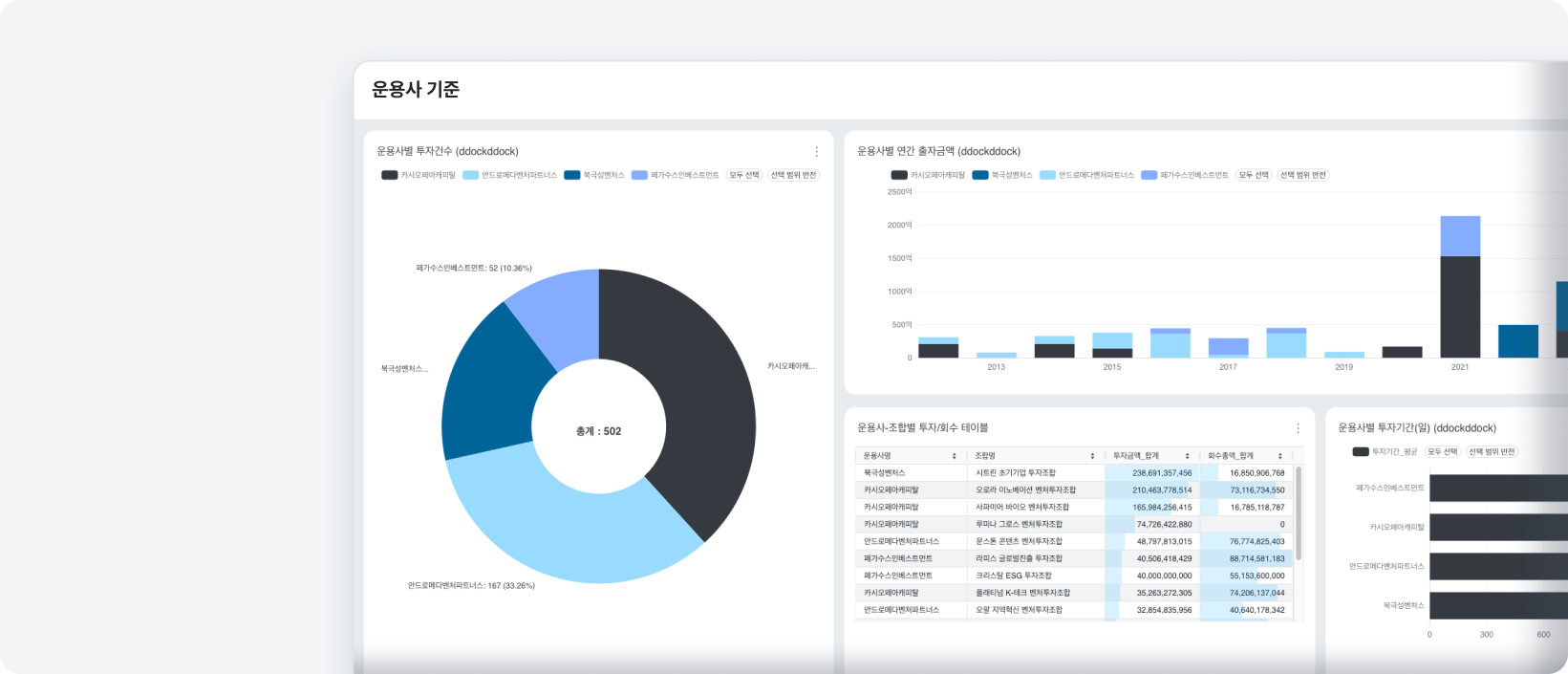This screenshot has width=1568, height=674.
Task: Click 모두 선택 in pie chart legend
Action: pos(743,175)
